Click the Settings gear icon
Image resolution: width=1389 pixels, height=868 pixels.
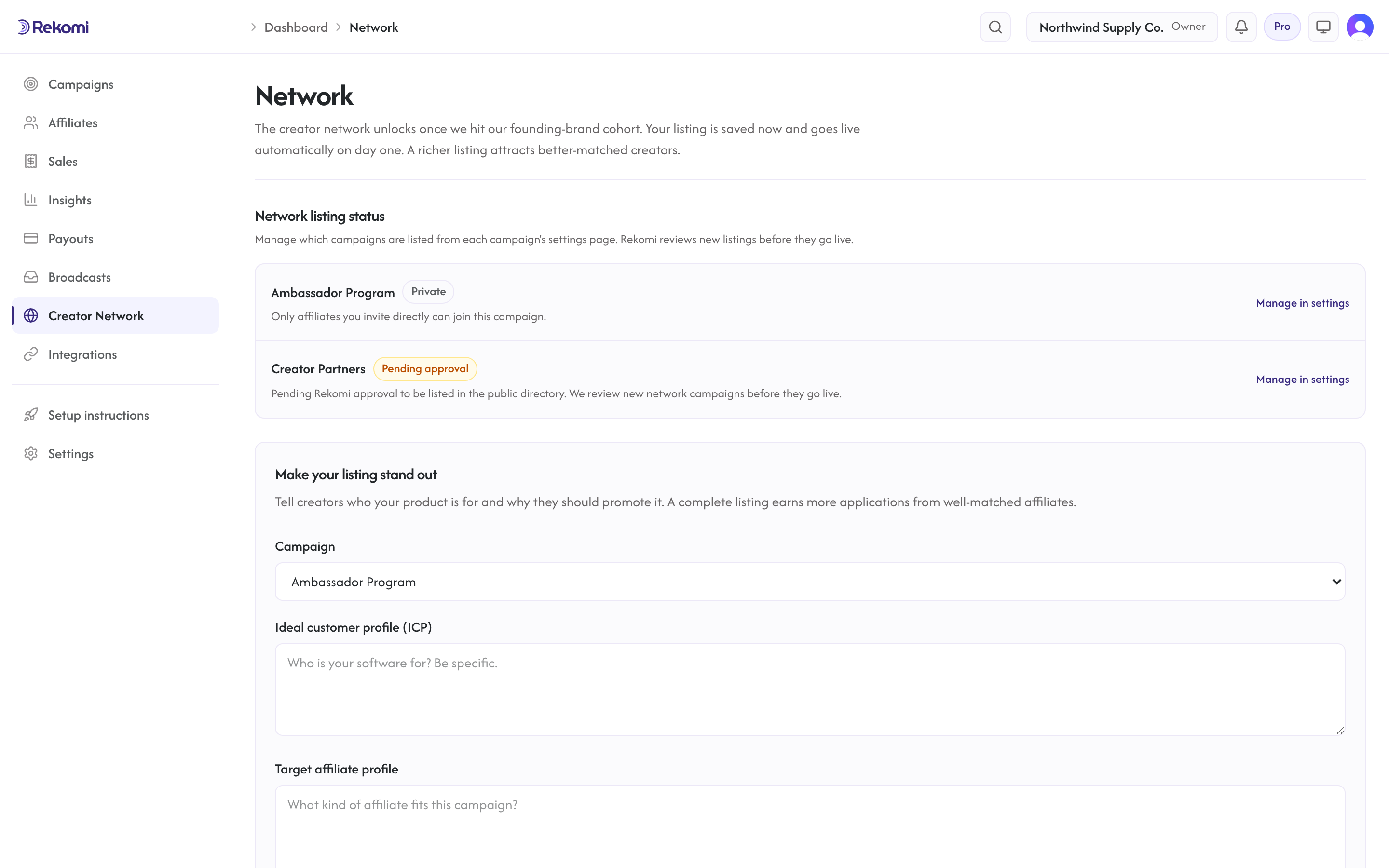[x=31, y=453]
